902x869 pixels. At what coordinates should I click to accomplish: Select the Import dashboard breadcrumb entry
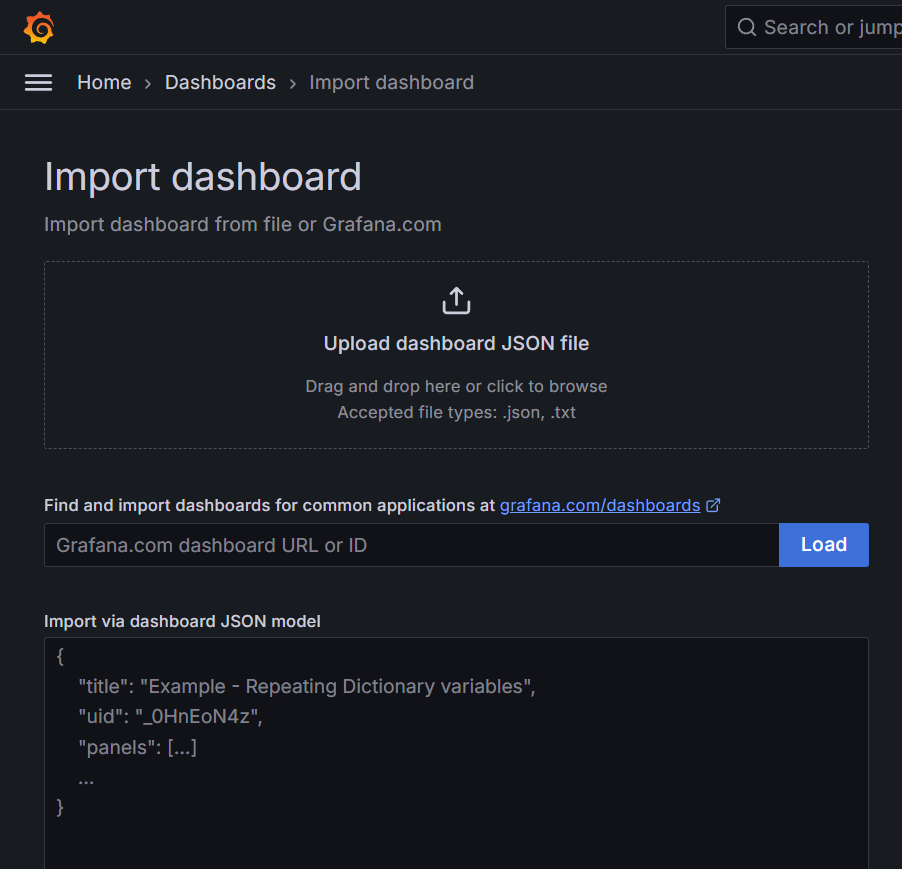(x=391, y=82)
